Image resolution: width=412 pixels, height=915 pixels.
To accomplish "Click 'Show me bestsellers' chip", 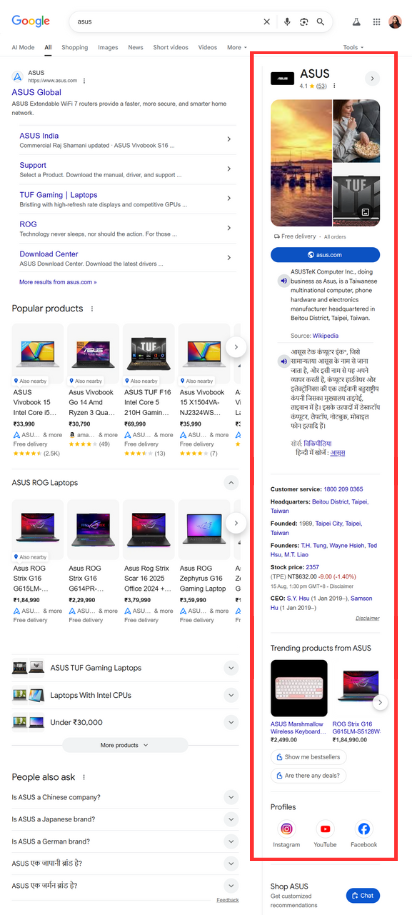I will (308, 757).
